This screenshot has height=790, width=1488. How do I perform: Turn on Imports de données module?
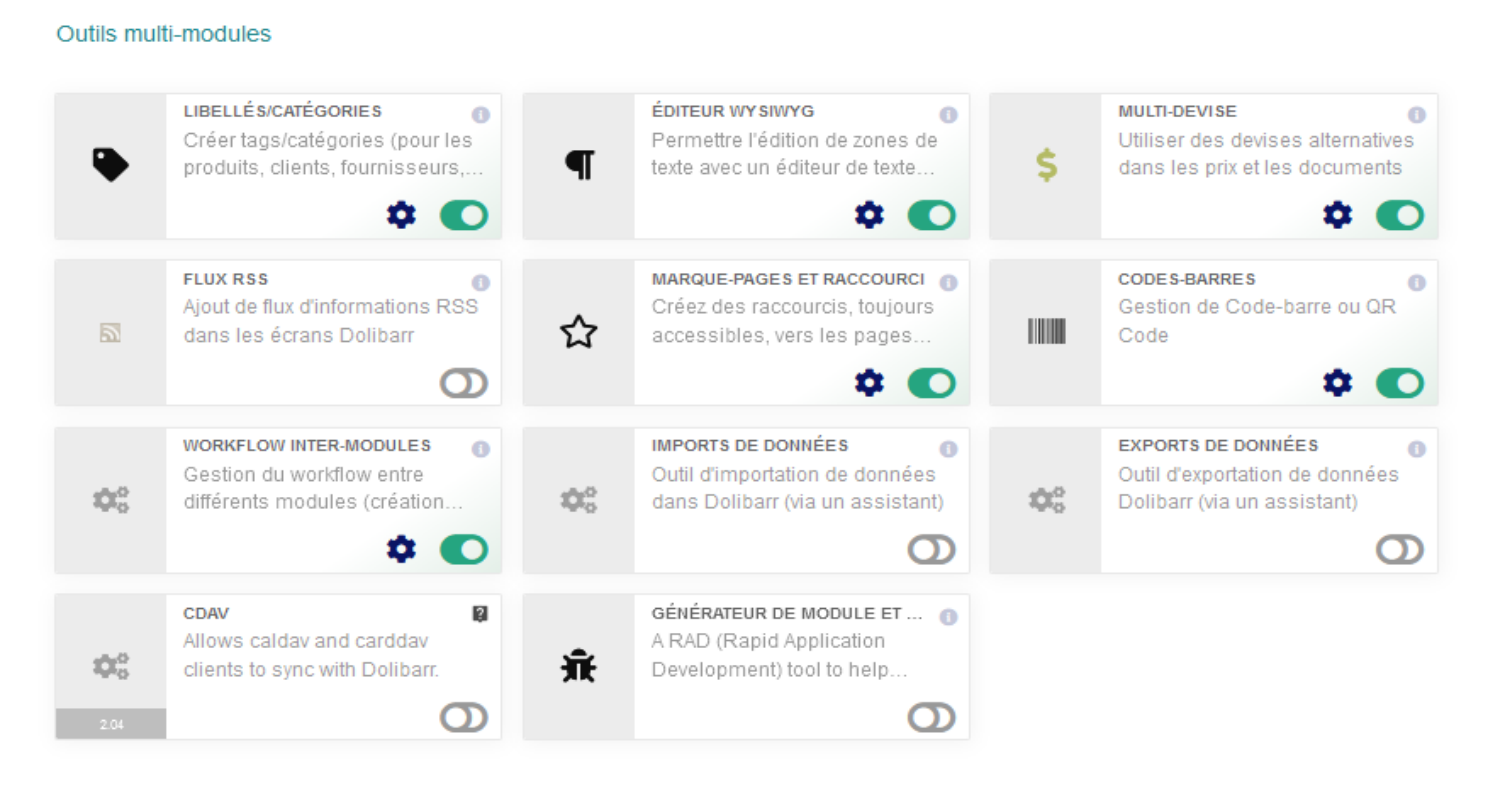click(932, 550)
